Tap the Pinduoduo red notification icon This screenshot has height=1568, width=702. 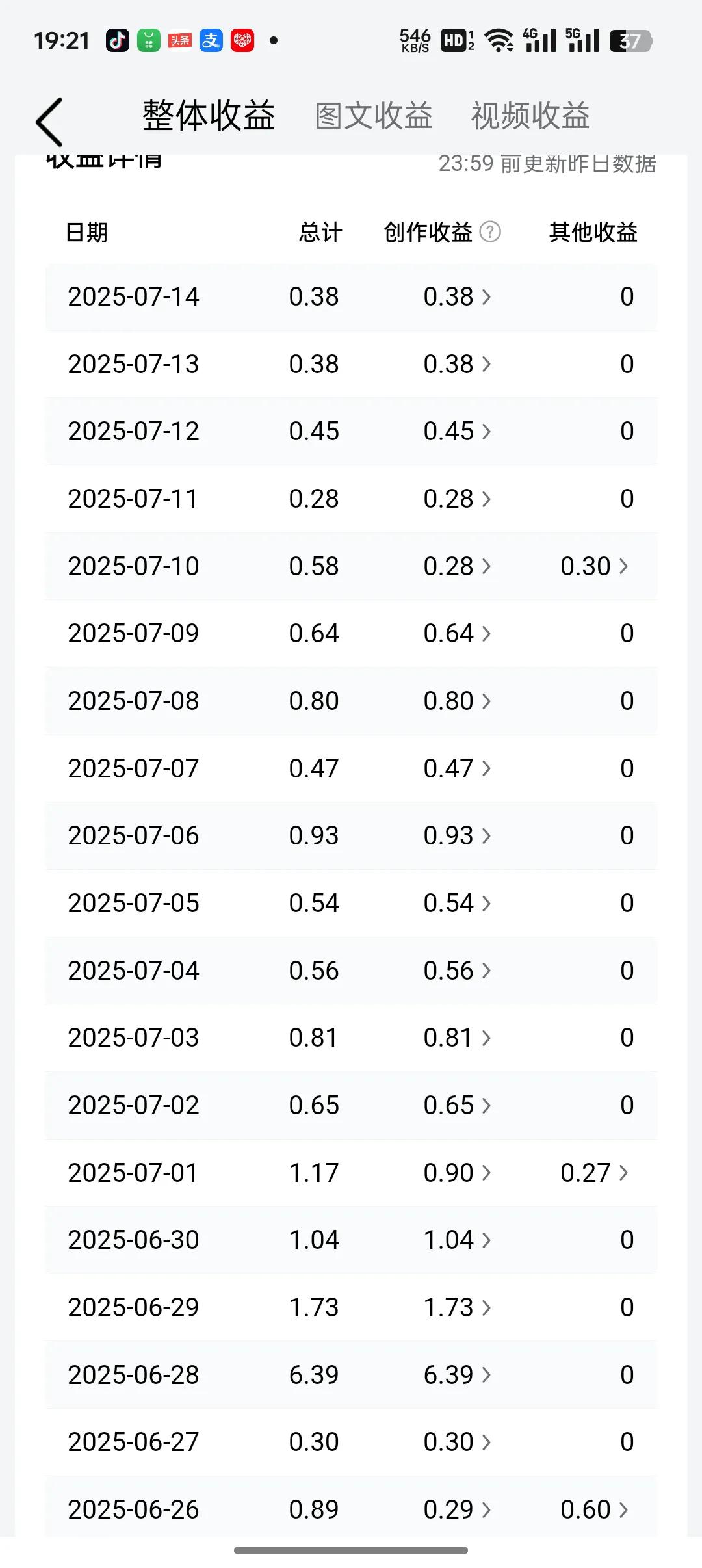click(242, 40)
